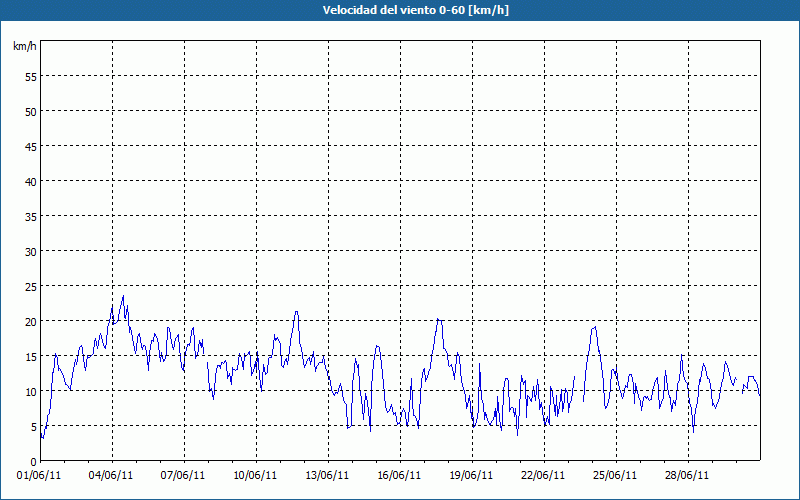800x500 pixels.
Task: Click the highest wind peak near 04/06/11
Action: 123,296
